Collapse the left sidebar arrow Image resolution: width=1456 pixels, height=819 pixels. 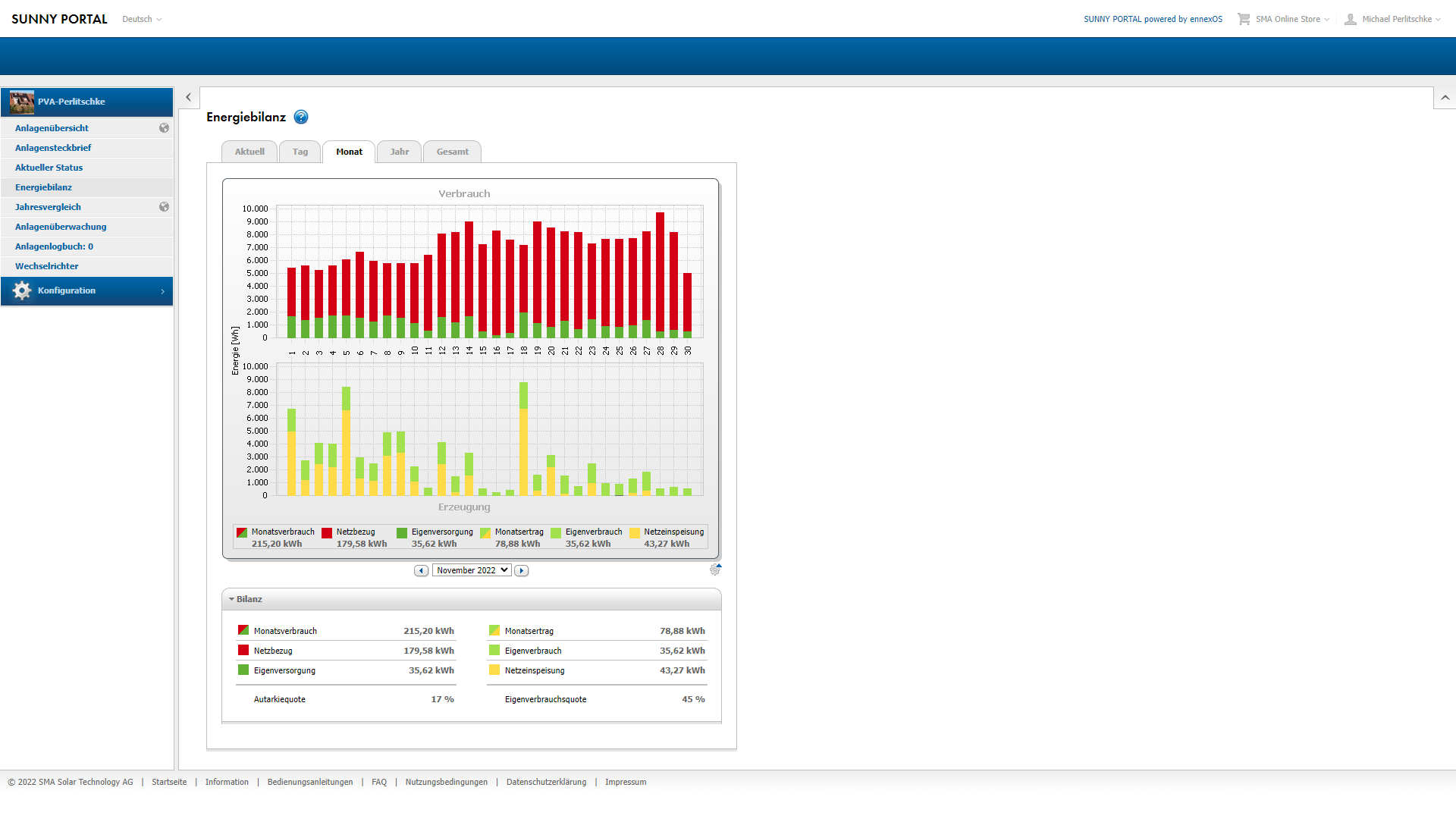(x=189, y=97)
